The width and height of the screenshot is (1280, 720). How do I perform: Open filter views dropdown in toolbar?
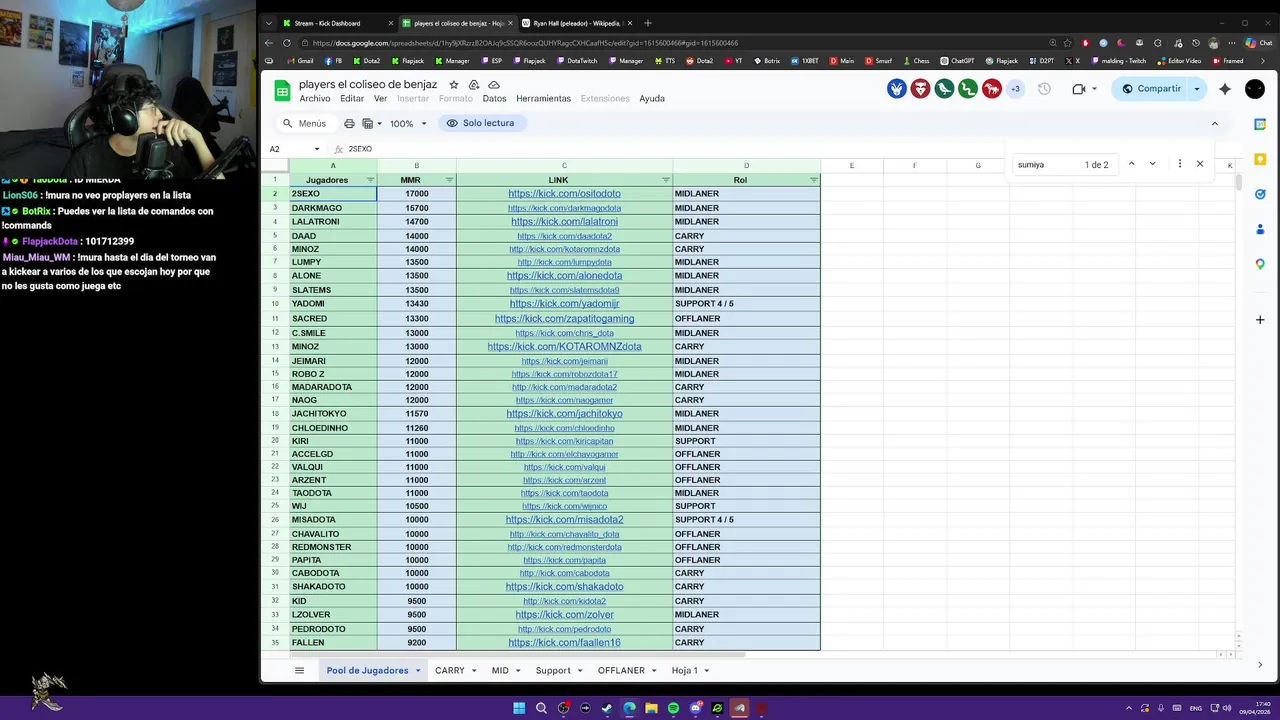click(x=371, y=124)
